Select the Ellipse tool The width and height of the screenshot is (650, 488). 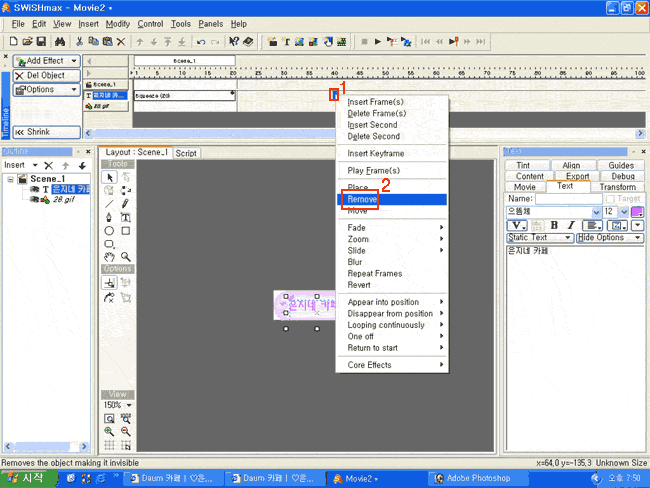[109, 231]
